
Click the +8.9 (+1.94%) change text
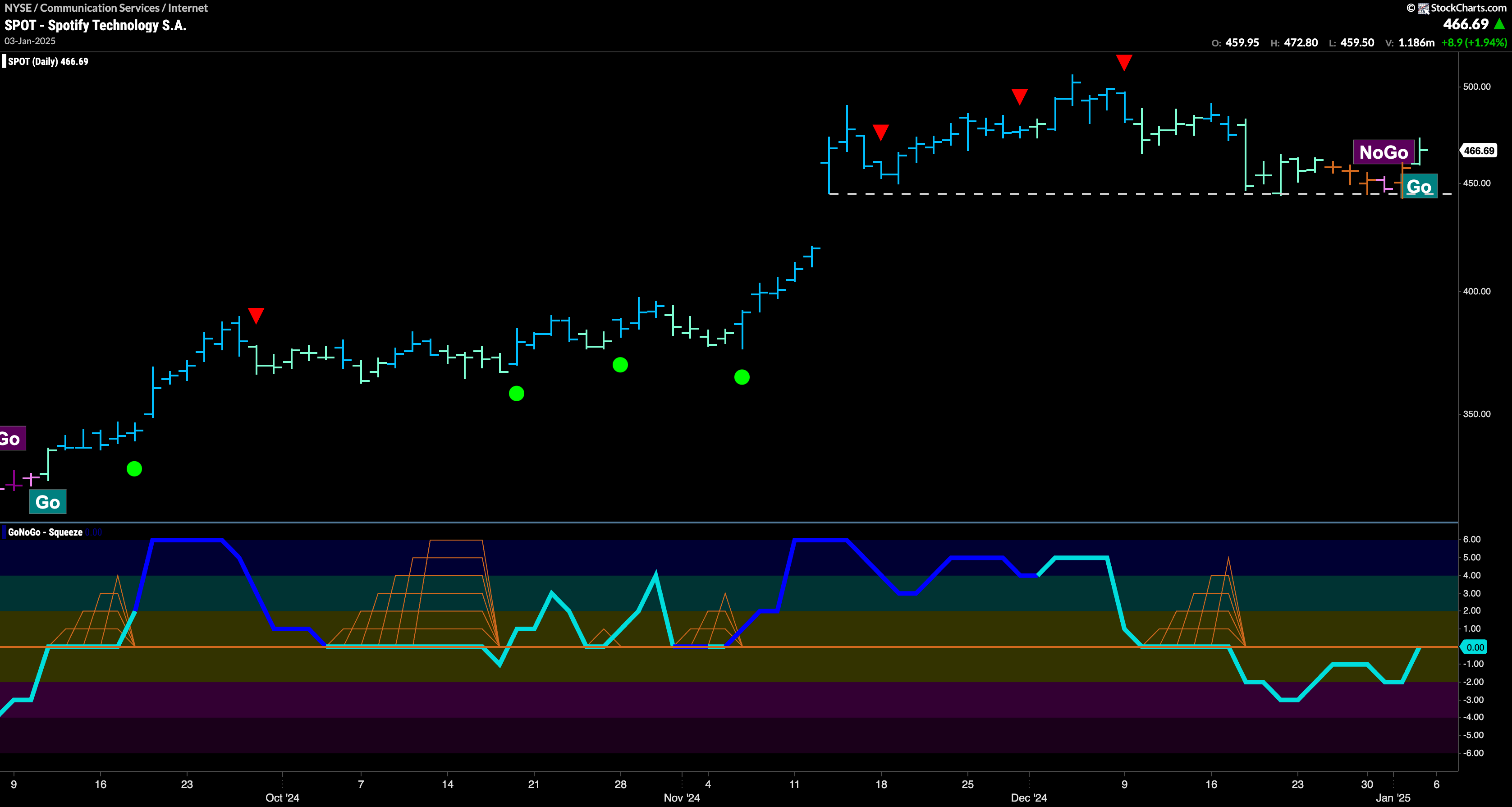1474,43
